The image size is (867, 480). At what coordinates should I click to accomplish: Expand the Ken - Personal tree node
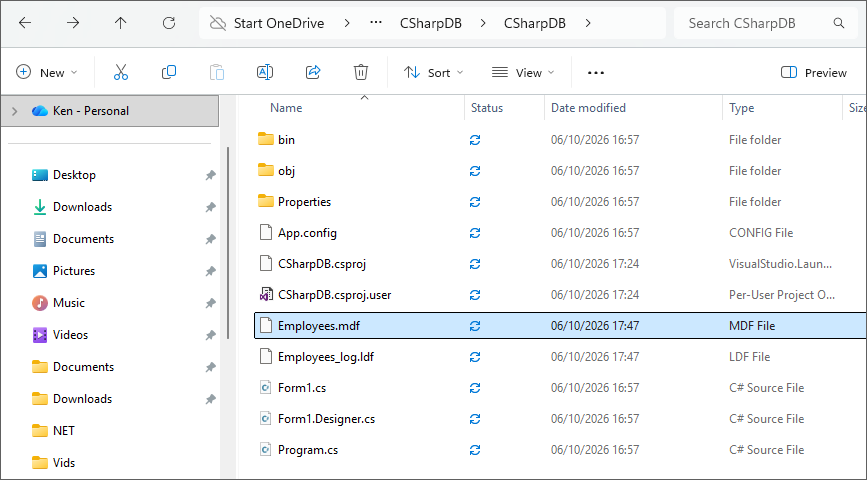pos(15,111)
